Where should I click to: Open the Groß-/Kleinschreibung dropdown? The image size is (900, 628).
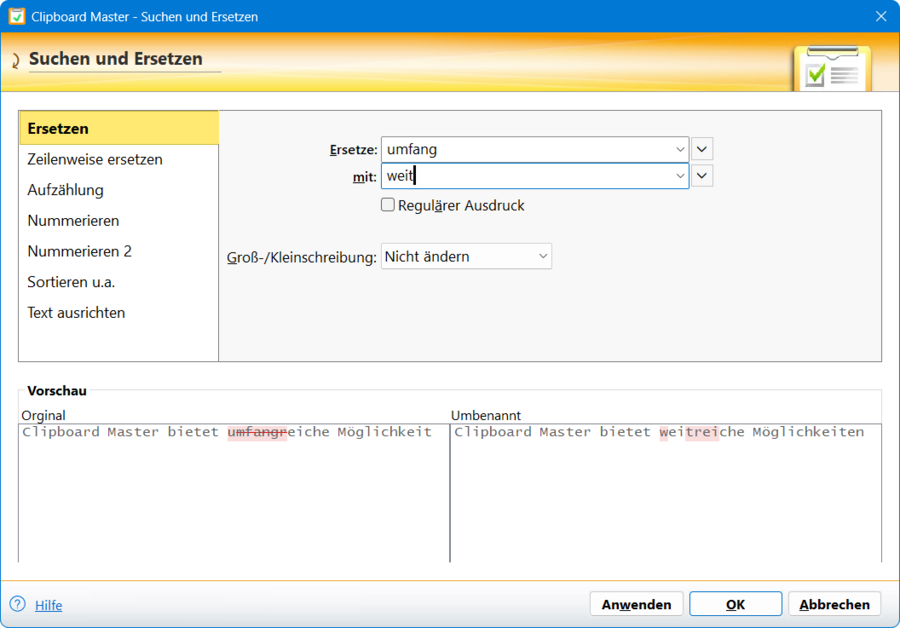click(466, 257)
